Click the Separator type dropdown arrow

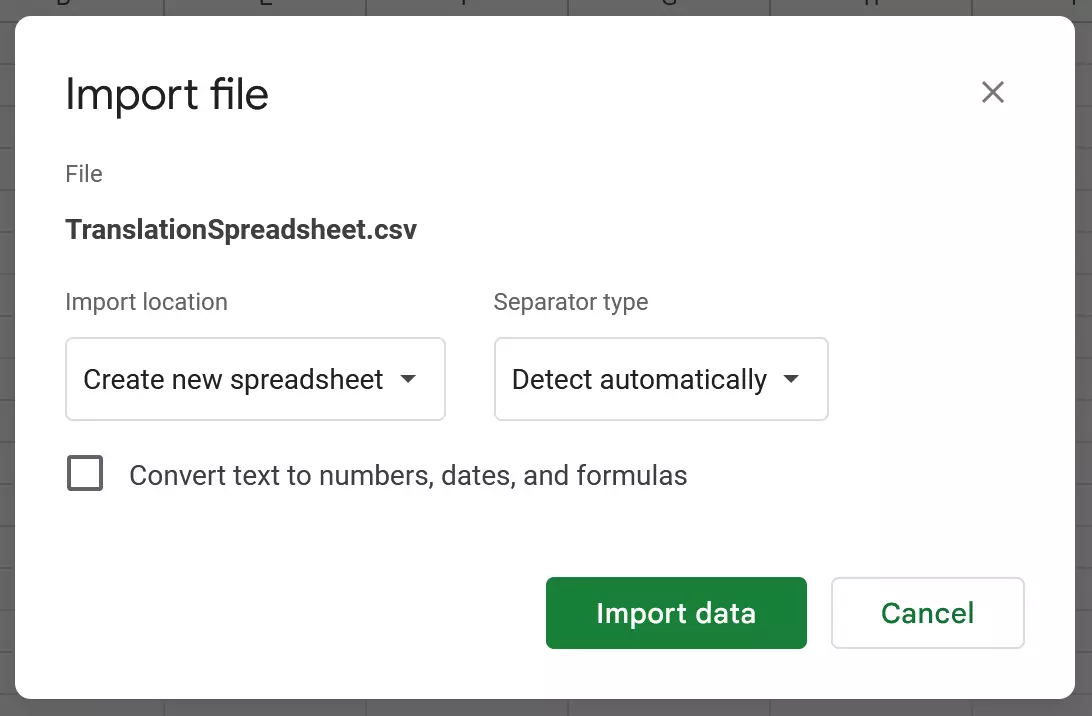coord(791,380)
